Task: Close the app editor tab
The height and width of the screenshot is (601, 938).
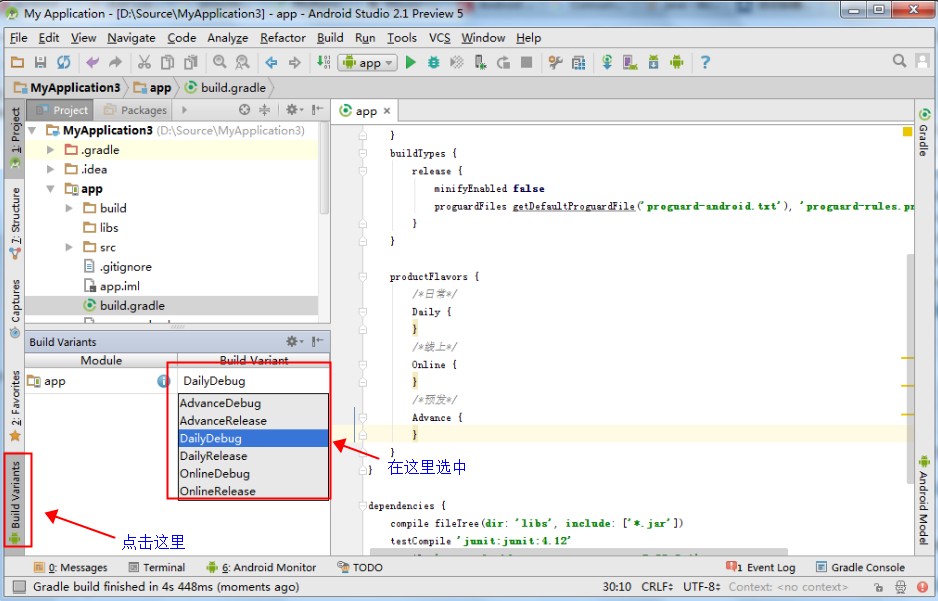Action: click(x=387, y=111)
